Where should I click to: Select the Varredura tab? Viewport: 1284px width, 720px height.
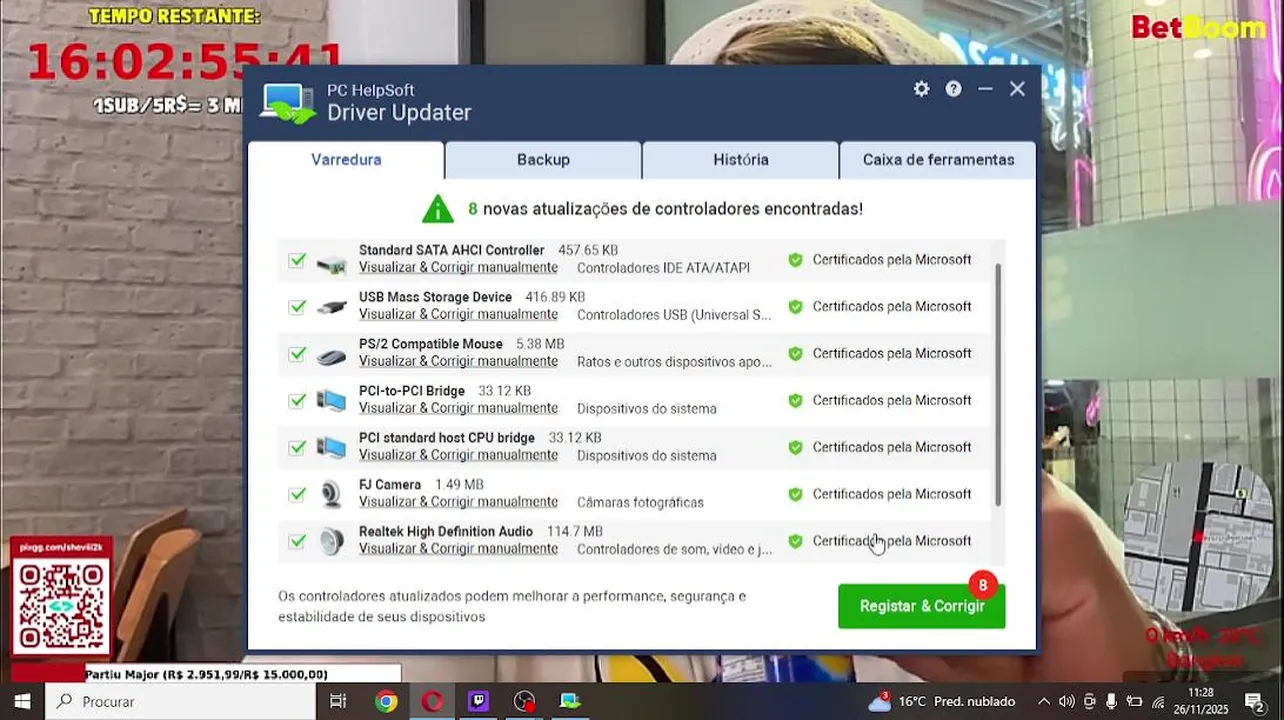pyautogui.click(x=346, y=160)
